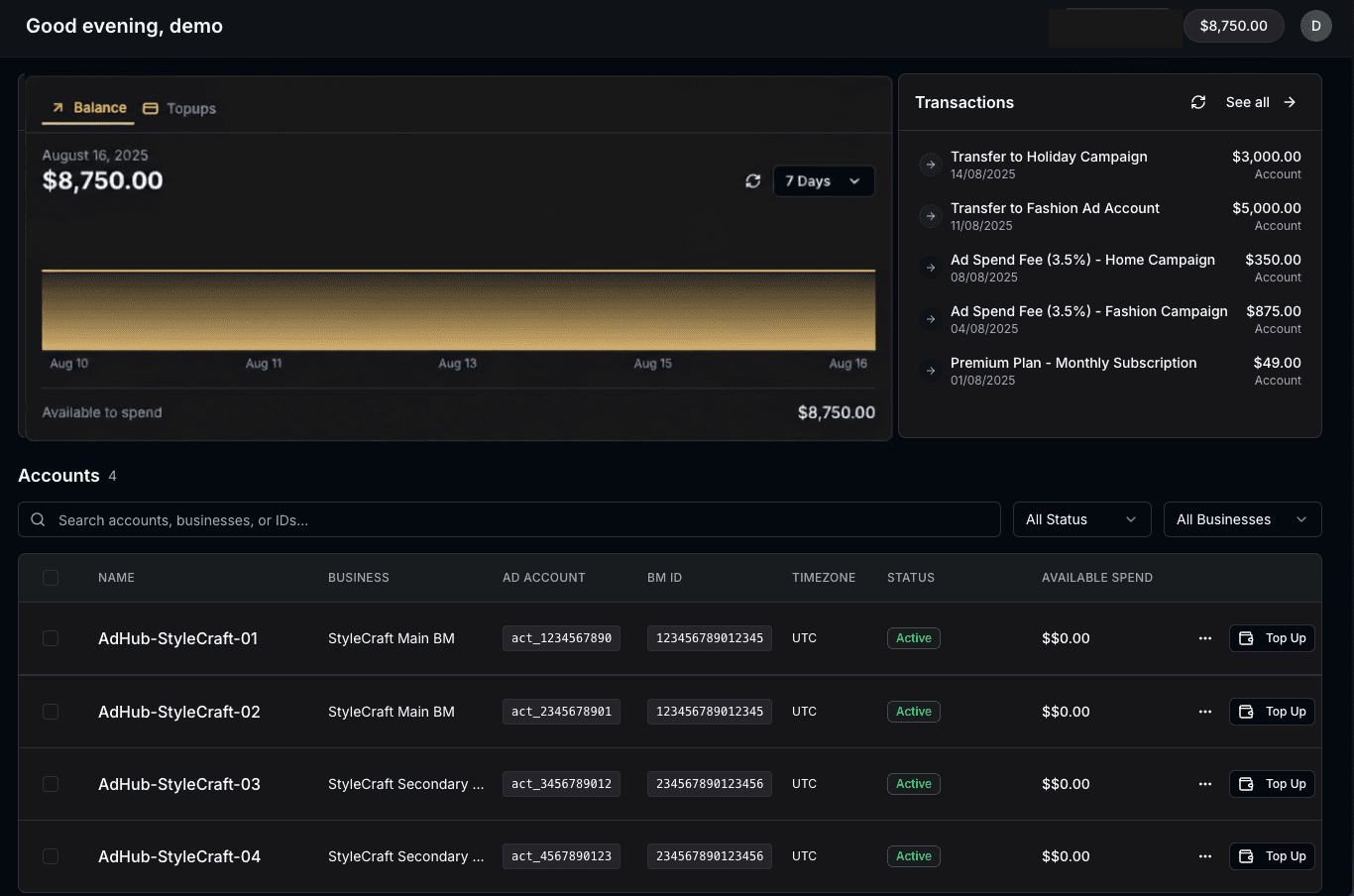Open the 7 Days range dropdown
Screen dimensions: 1354x896
(824, 181)
